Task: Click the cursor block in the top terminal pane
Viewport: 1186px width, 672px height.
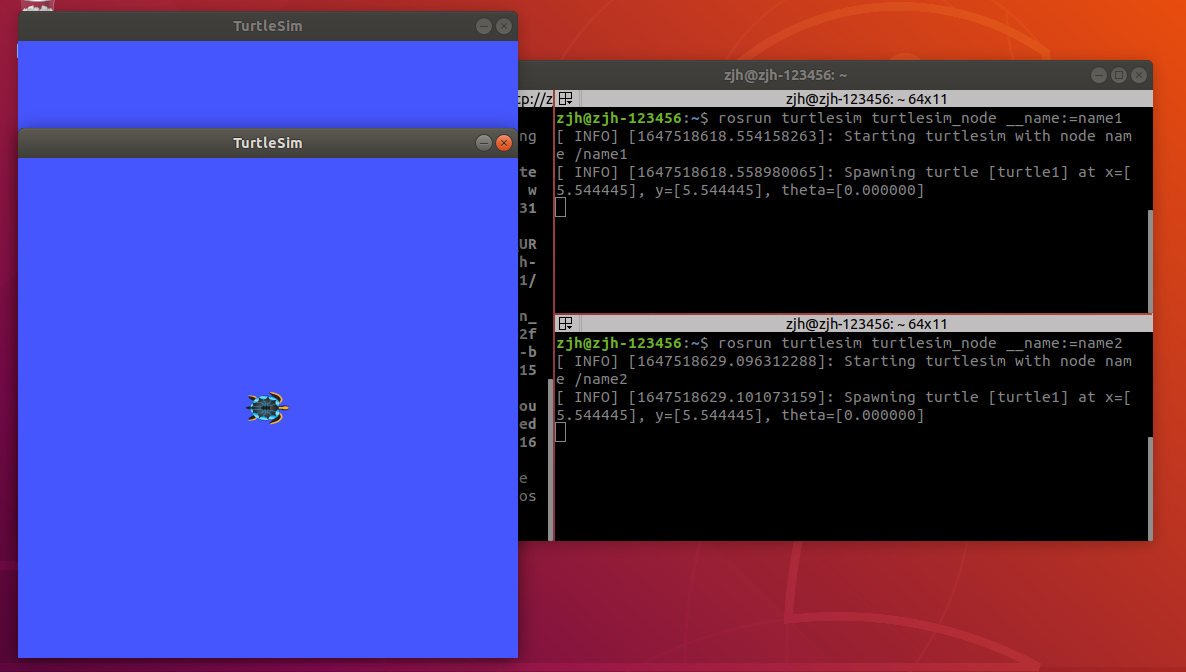Action: [x=560, y=207]
